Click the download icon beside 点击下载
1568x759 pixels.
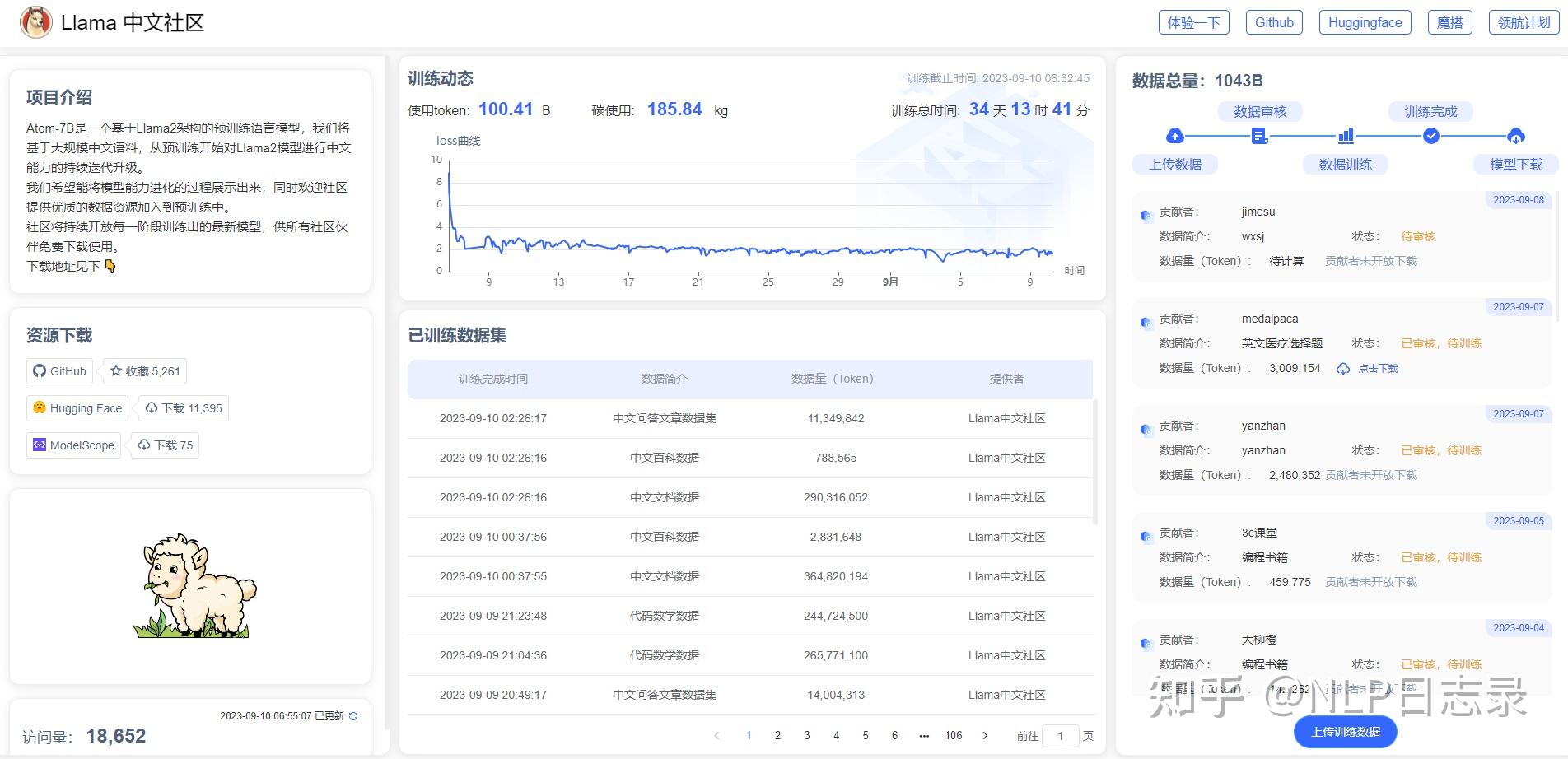pos(1342,369)
